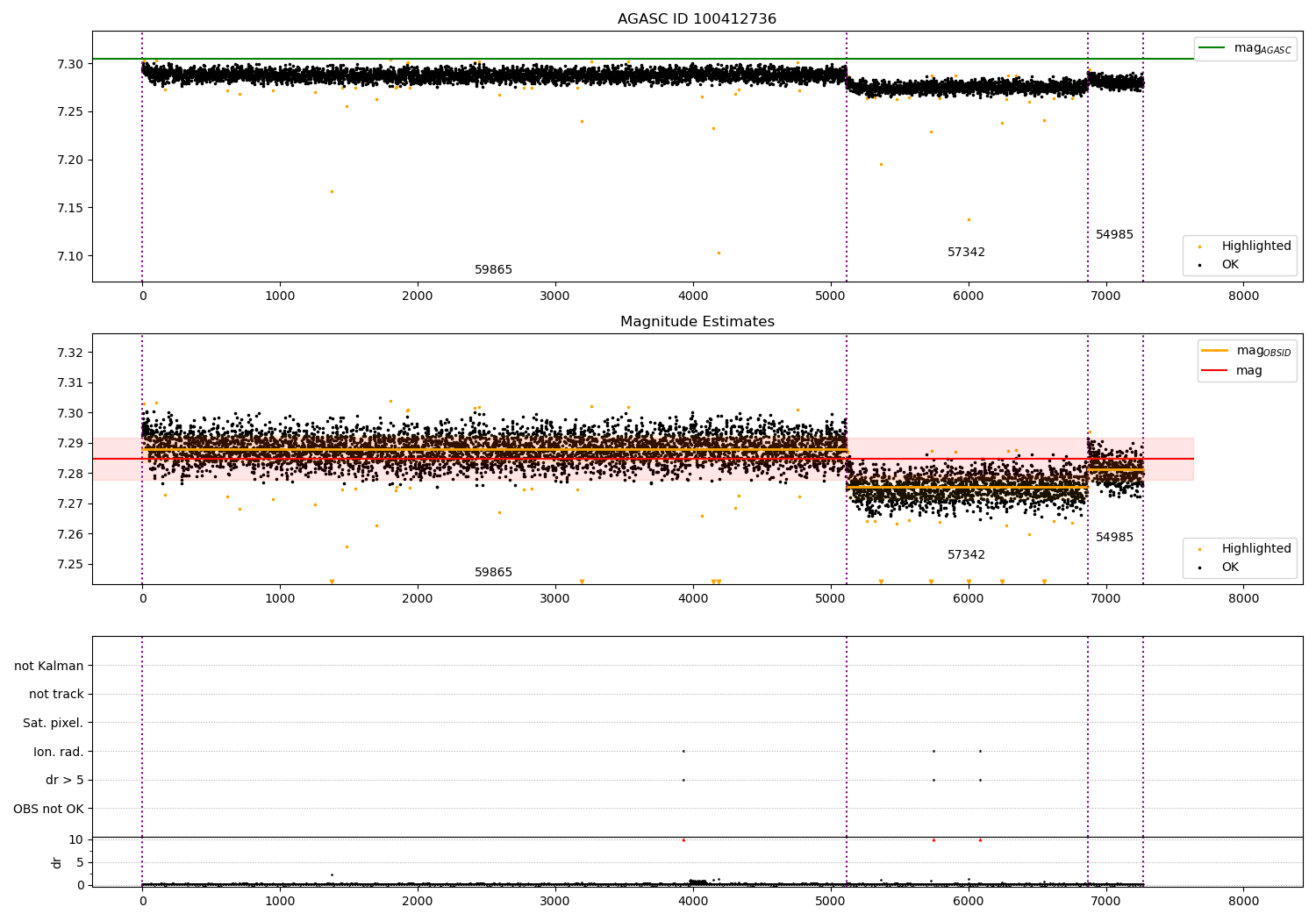Click the 'OBS not OK' axis label
This screenshot has width=1316, height=921.
(48, 809)
